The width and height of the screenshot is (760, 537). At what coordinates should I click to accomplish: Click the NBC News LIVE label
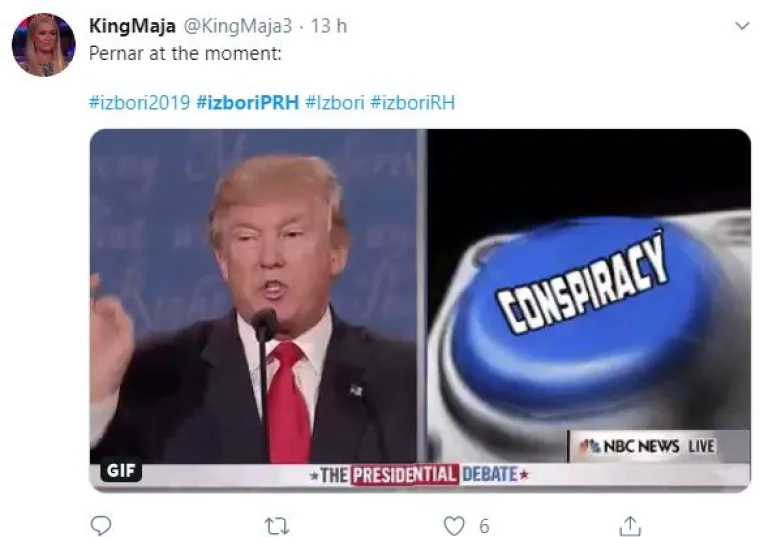click(649, 446)
